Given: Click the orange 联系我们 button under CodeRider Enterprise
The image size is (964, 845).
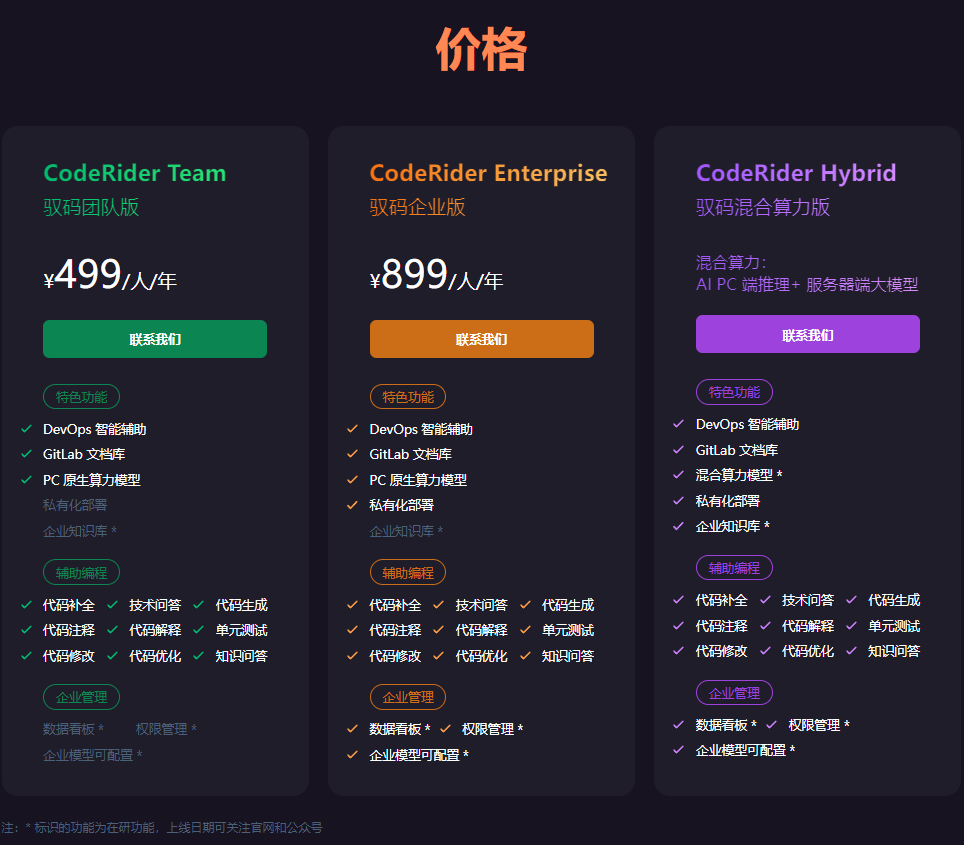Looking at the screenshot, I should (481, 339).
